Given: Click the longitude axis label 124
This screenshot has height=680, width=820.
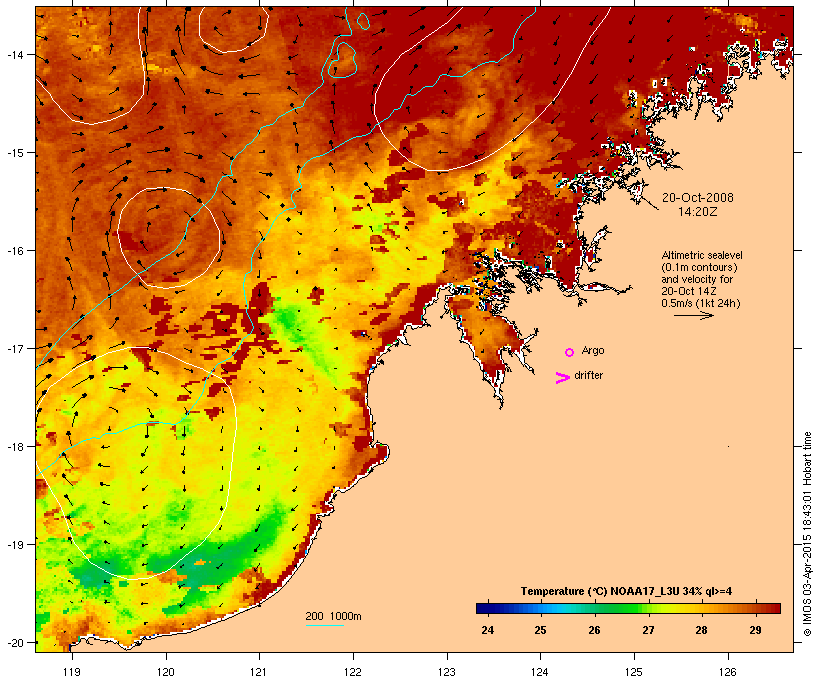Looking at the screenshot, I should pyautogui.click(x=540, y=672).
